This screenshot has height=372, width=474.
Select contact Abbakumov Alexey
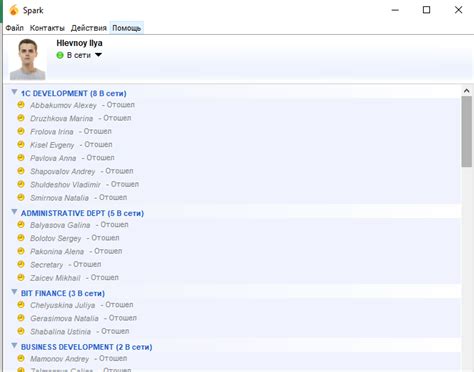pyautogui.click(x=63, y=105)
